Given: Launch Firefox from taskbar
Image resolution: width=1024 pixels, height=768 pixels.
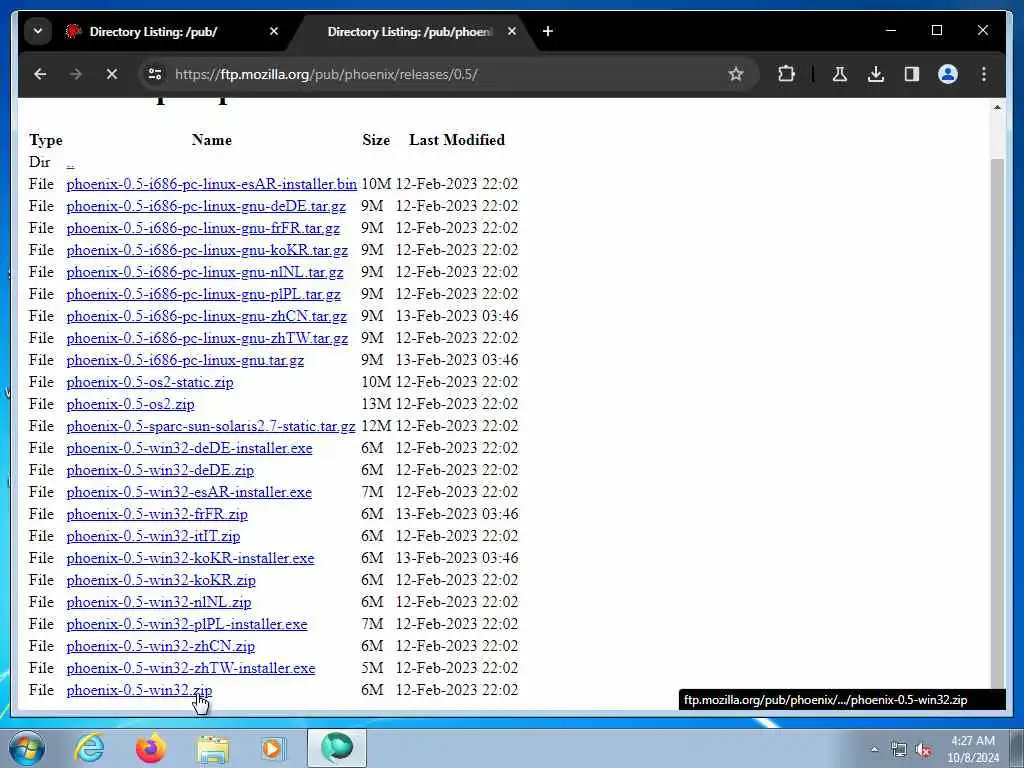Looking at the screenshot, I should [x=150, y=748].
